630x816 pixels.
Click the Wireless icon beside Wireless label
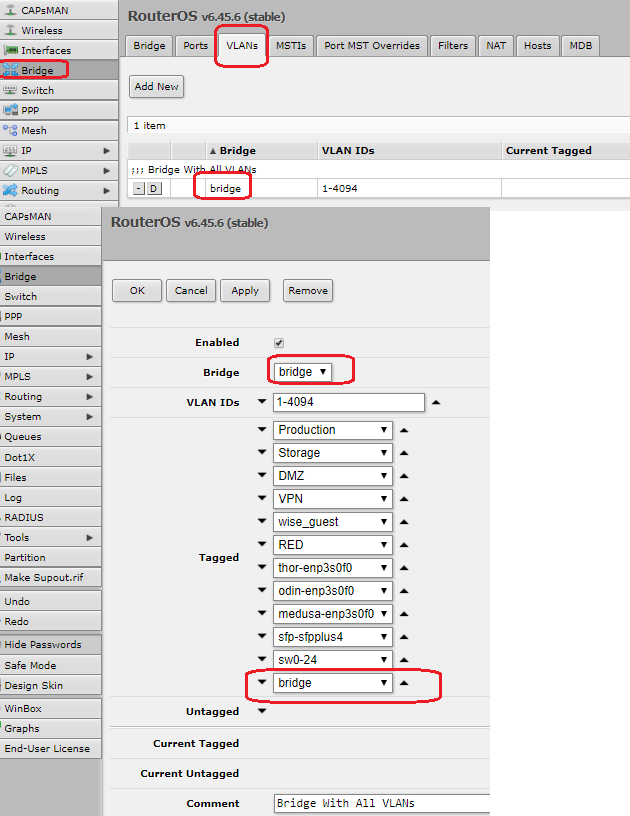coord(10,30)
